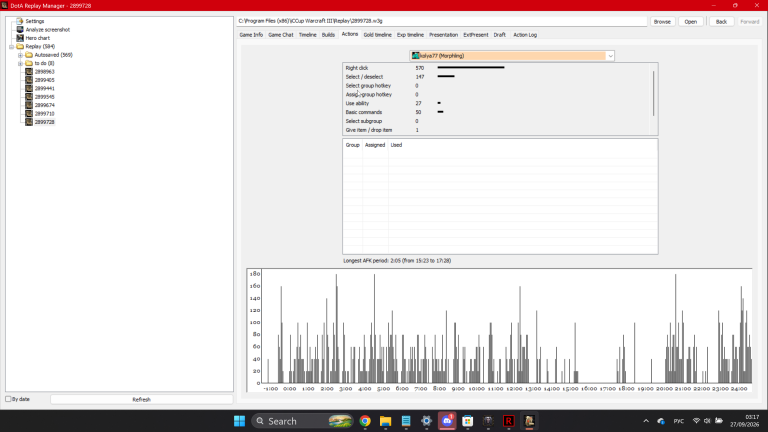Screen dimensions: 768x432
Task: Open the red R app on taskbar
Action: tap(508, 421)
